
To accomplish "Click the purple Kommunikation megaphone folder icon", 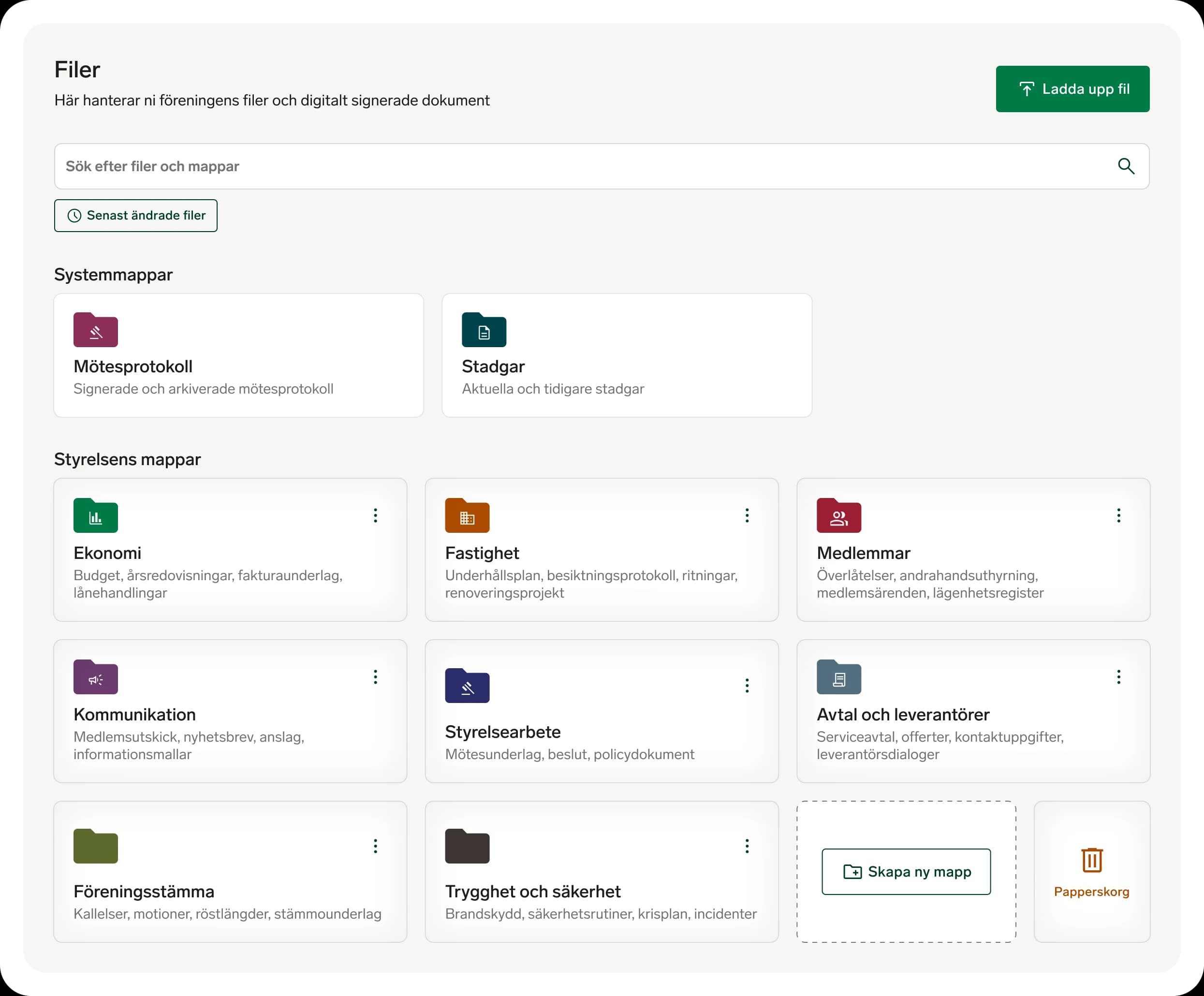I will [96, 677].
